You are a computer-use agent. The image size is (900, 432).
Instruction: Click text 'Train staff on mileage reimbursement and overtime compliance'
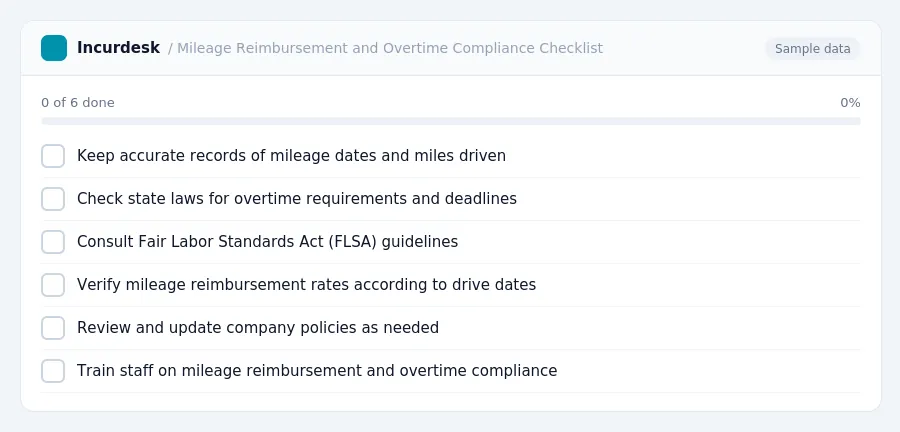coord(317,371)
